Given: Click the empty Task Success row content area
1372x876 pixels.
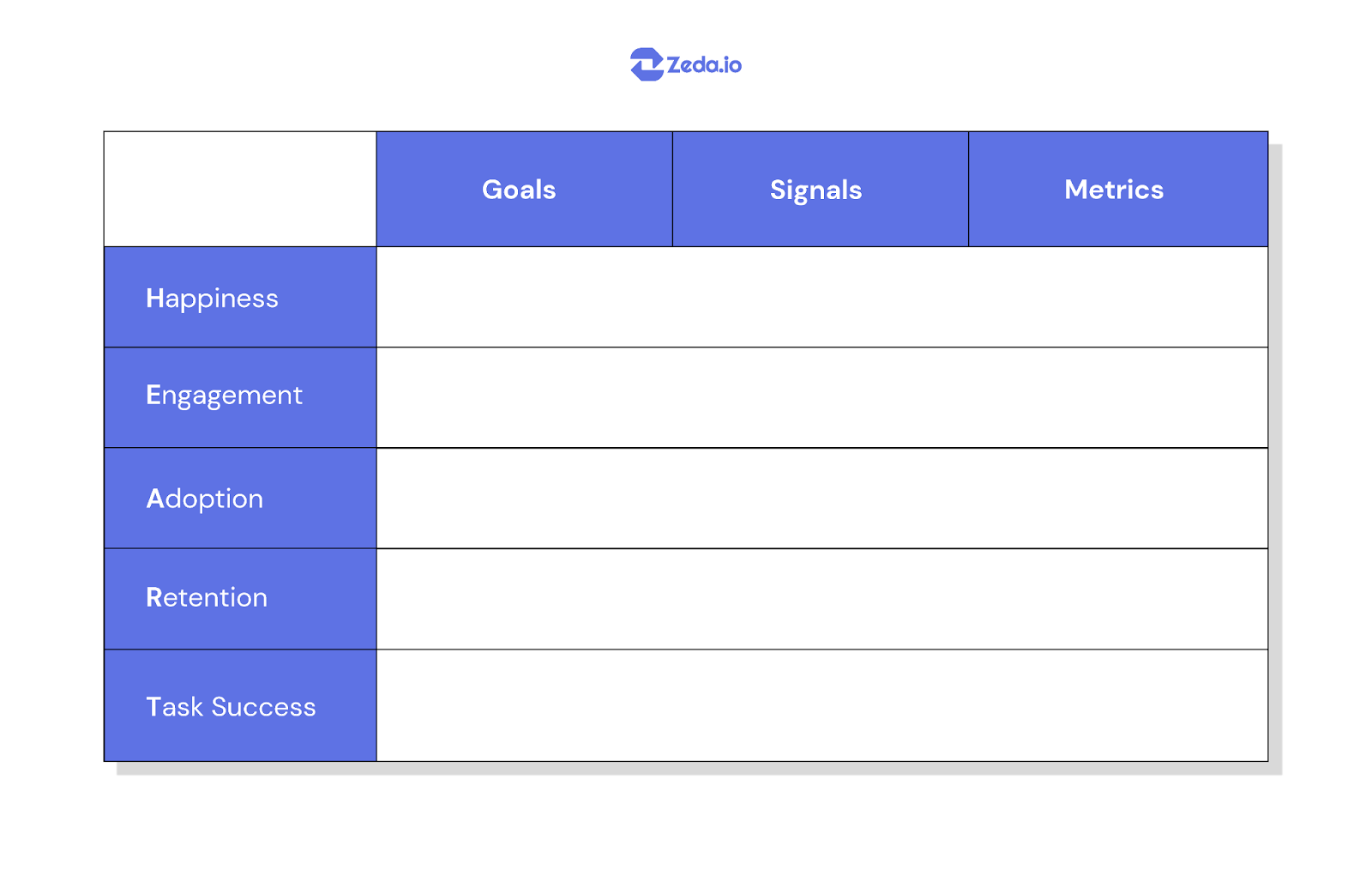Looking at the screenshot, I should pos(821,705).
